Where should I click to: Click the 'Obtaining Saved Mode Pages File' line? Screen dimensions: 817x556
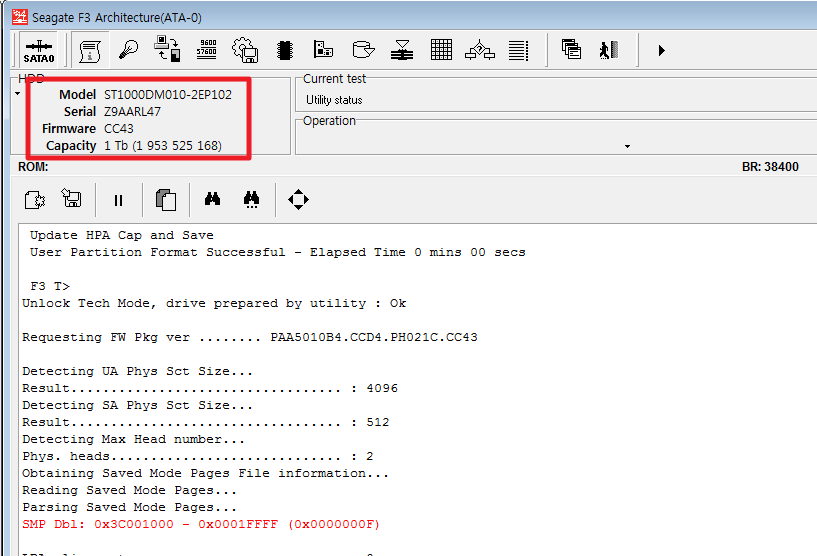pyautogui.click(x=206, y=473)
